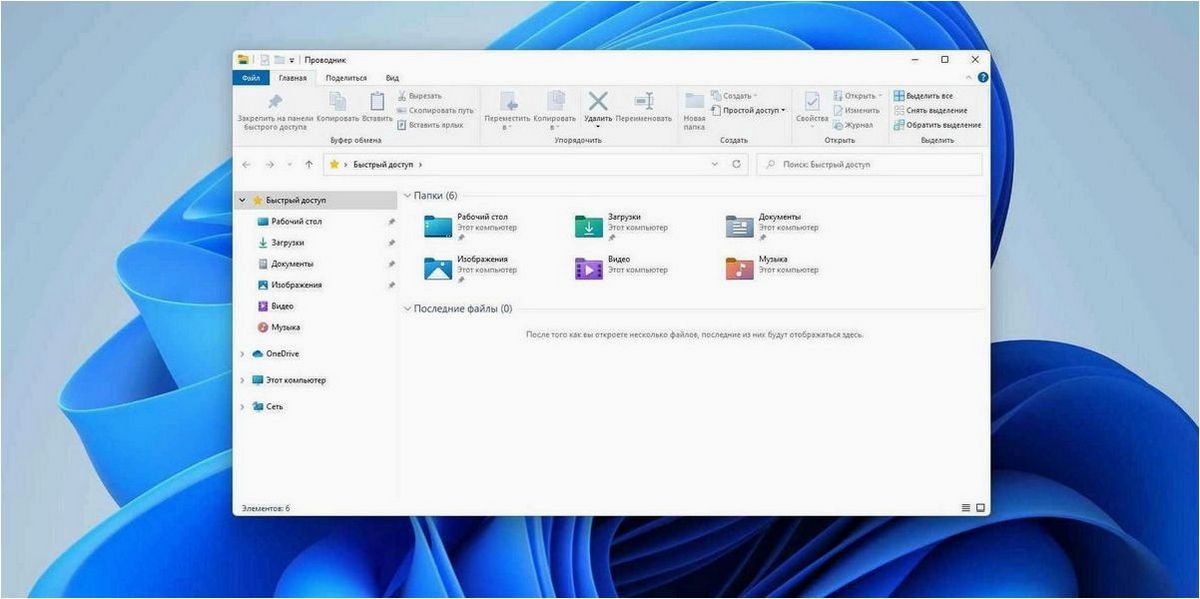Click Изменить in the Открыть group
This screenshot has width=1200, height=599.
[x=856, y=110]
